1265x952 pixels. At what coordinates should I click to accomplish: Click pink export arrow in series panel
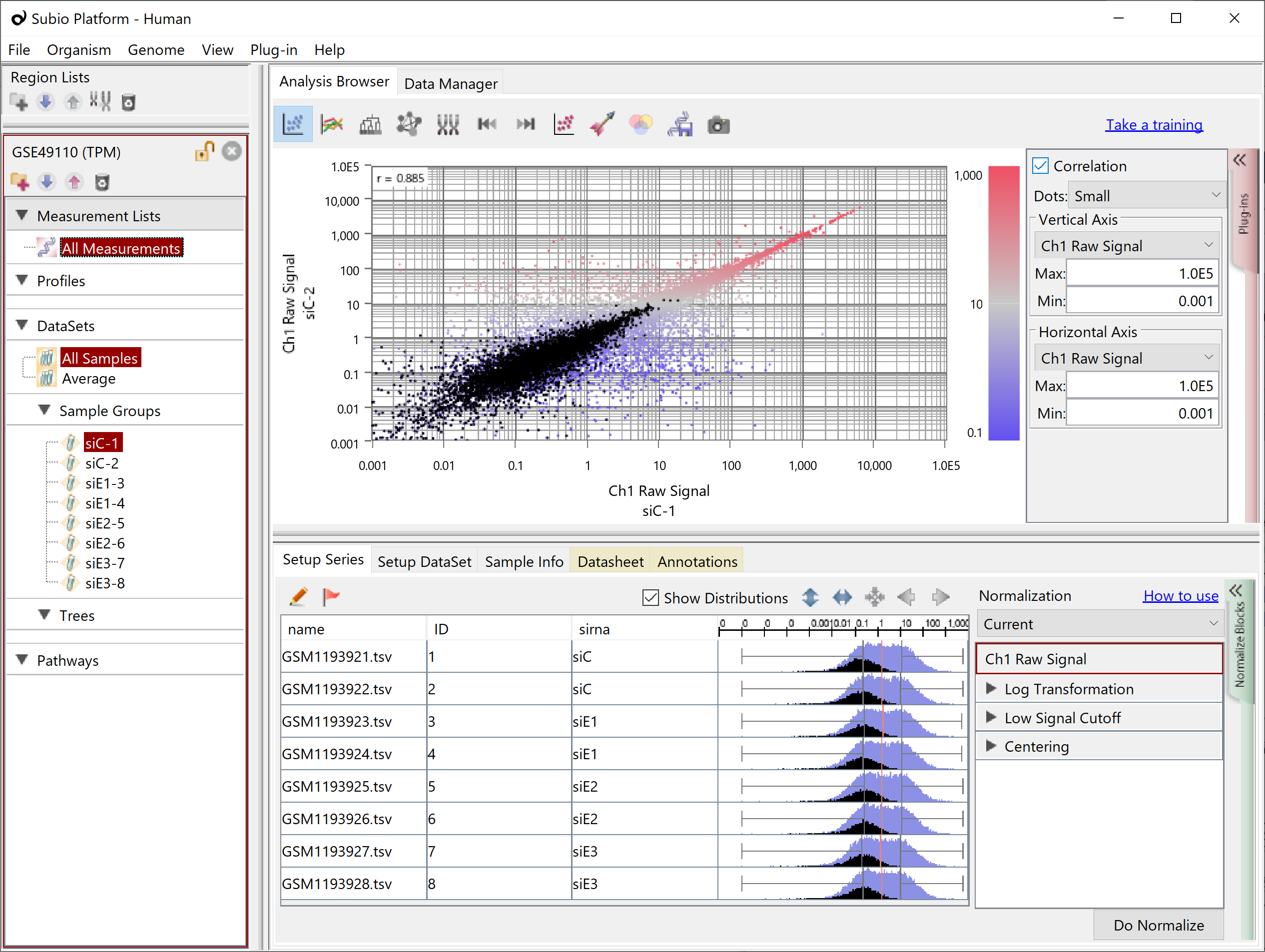tap(74, 182)
